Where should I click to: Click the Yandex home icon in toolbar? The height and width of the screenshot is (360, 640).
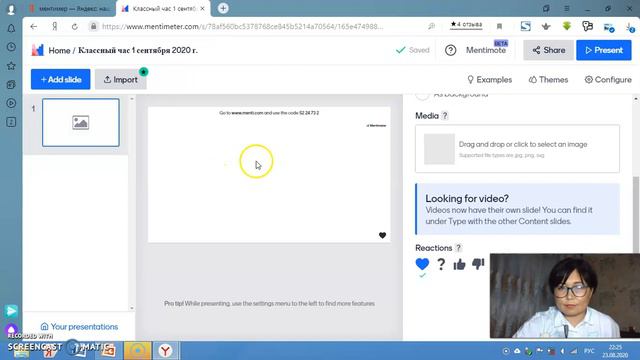(x=55, y=27)
